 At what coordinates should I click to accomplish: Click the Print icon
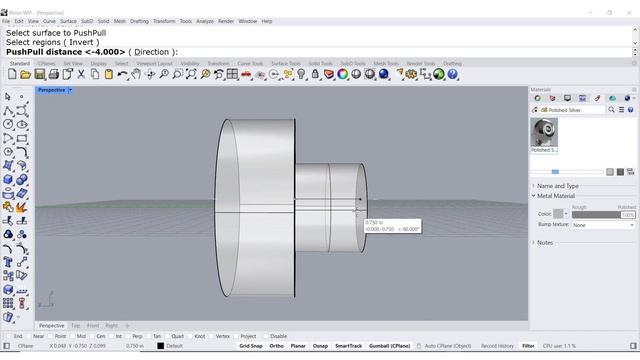click(x=53, y=74)
